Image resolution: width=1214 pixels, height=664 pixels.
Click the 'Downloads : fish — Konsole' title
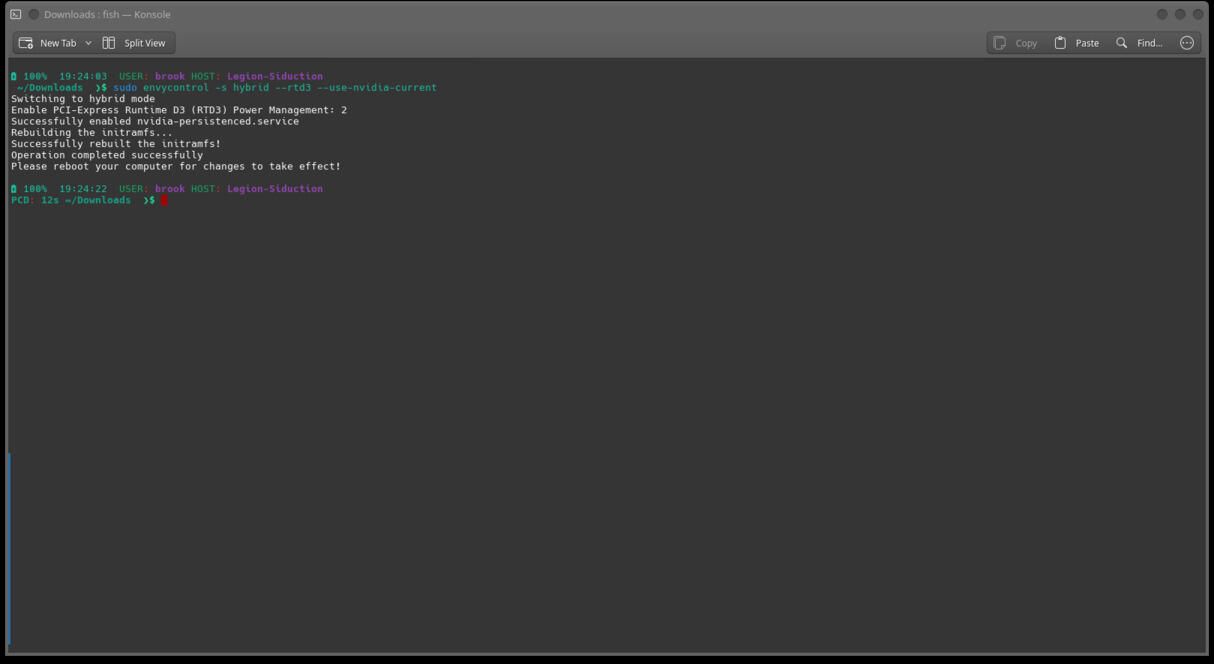(x=107, y=14)
